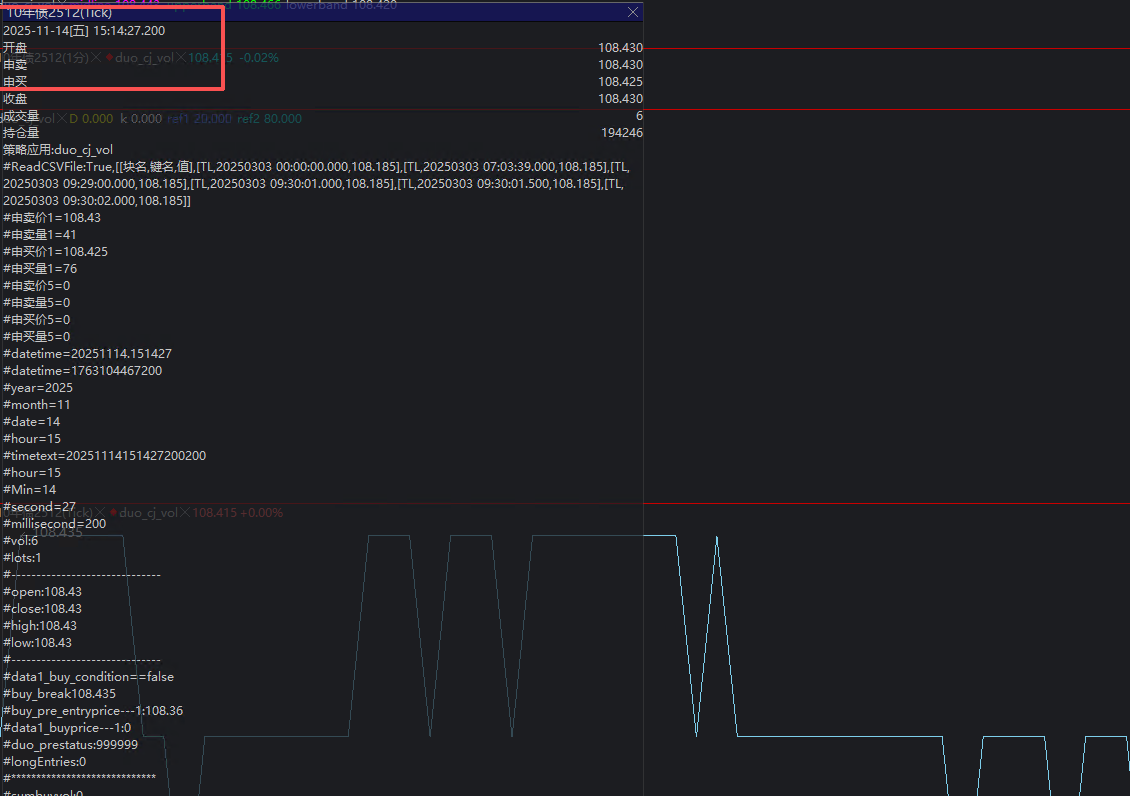Click the ref2 80.000 indicator parameter
1130x796 pixels.
click(x=269, y=119)
